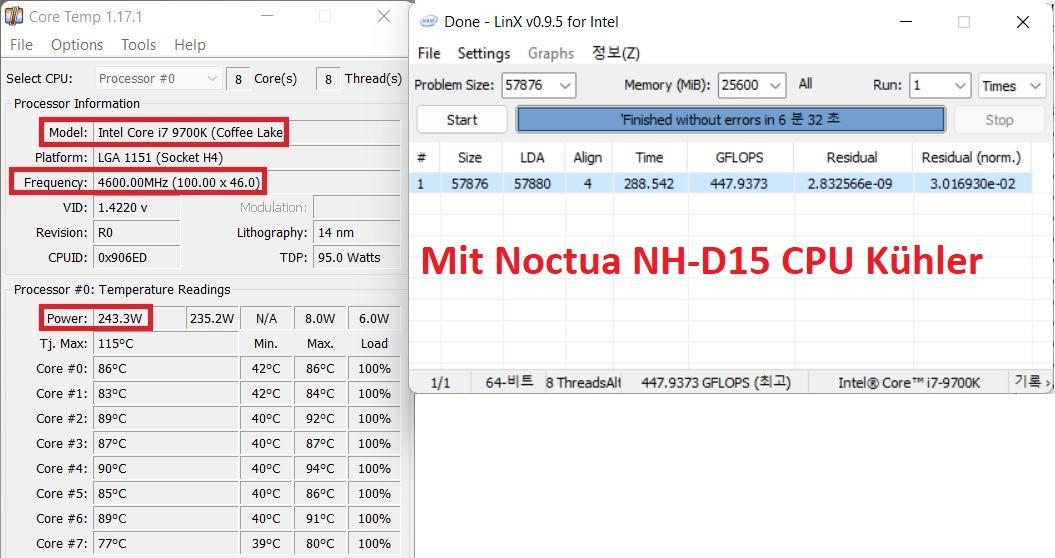Click Core #0 temperature 86°C
The width and height of the screenshot is (1055, 558).
pos(166,368)
